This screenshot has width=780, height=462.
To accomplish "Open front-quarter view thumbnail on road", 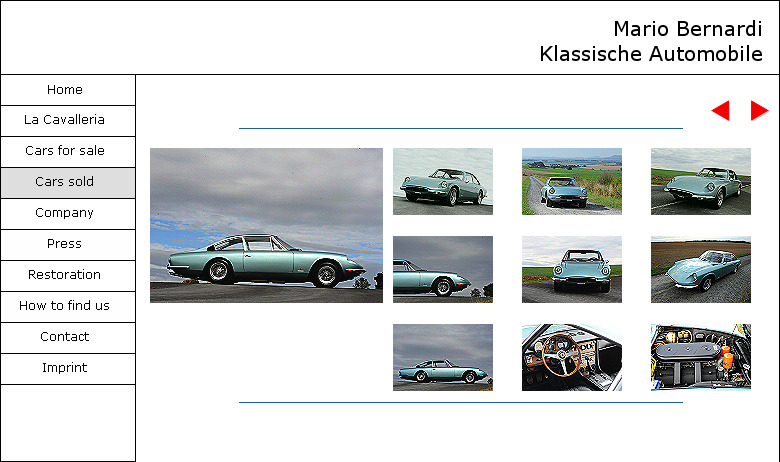I will (443, 181).
